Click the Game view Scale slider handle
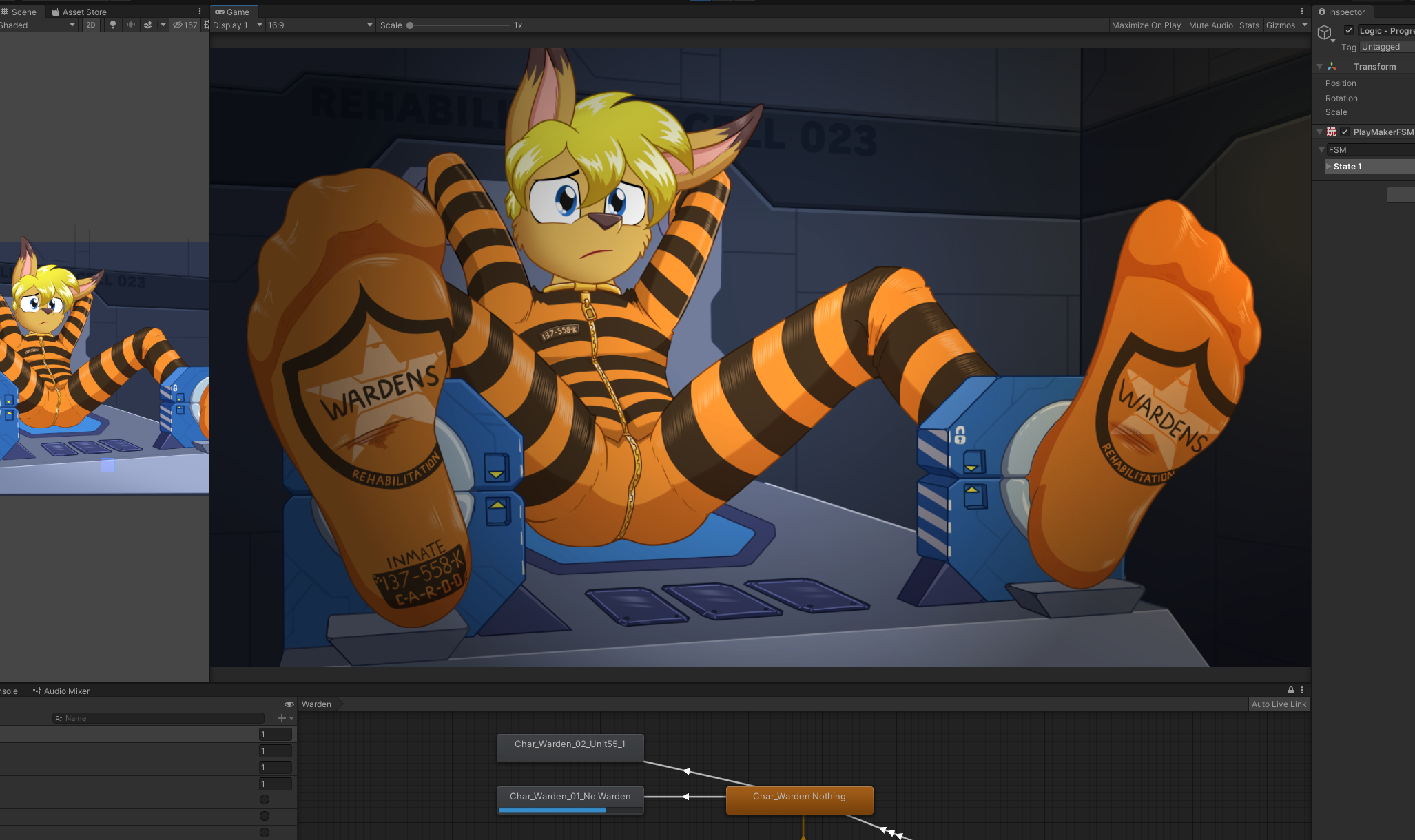The width and height of the screenshot is (1415, 840). pyautogui.click(x=410, y=25)
